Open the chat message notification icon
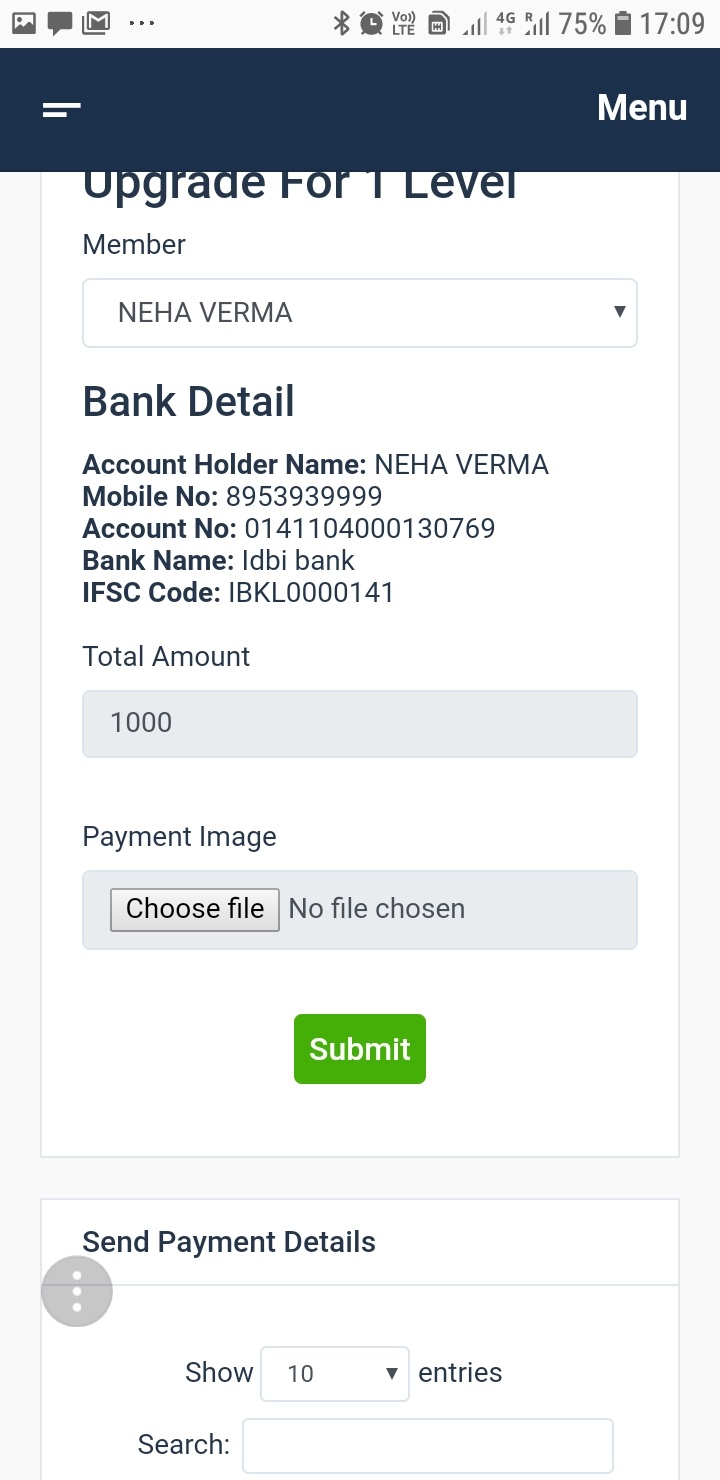The height and width of the screenshot is (1480, 720). (60, 24)
